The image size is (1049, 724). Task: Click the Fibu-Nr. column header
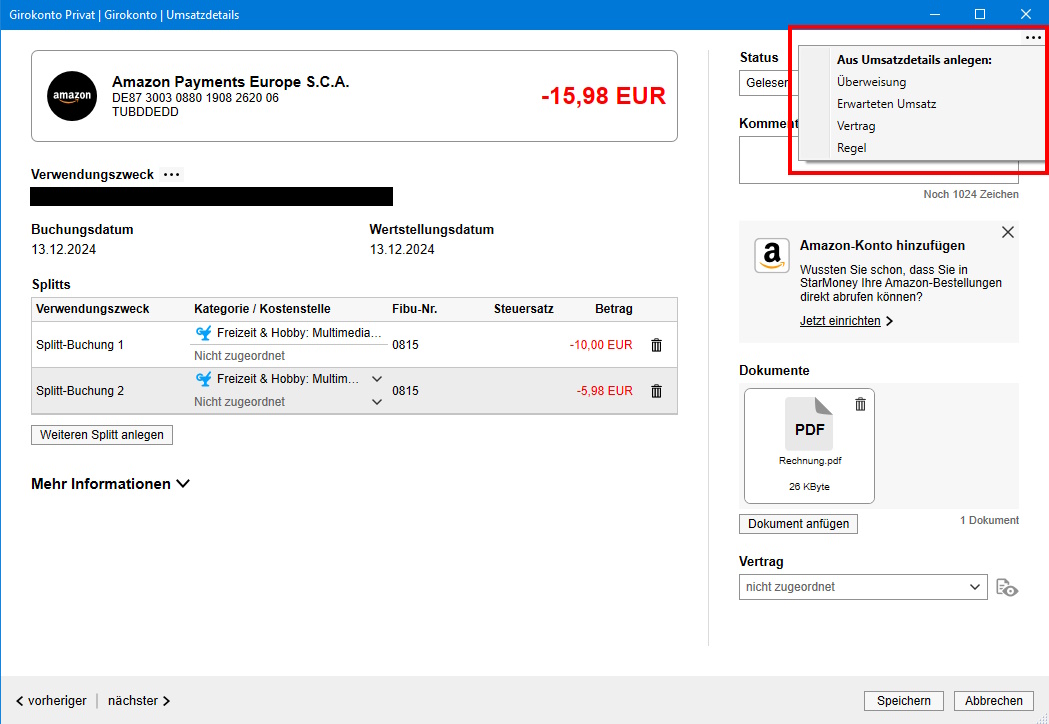(414, 309)
